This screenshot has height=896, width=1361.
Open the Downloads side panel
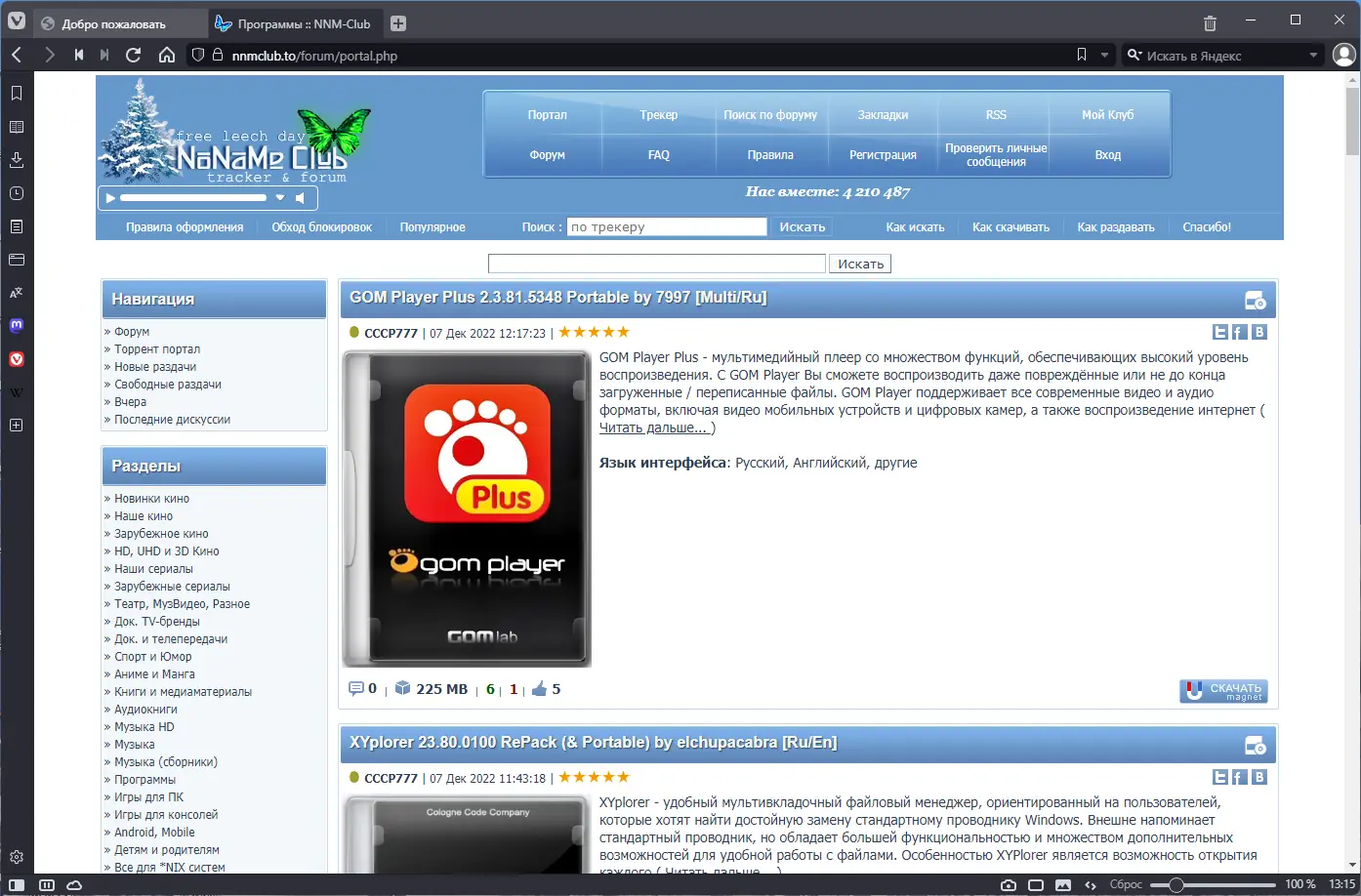(x=17, y=160)
